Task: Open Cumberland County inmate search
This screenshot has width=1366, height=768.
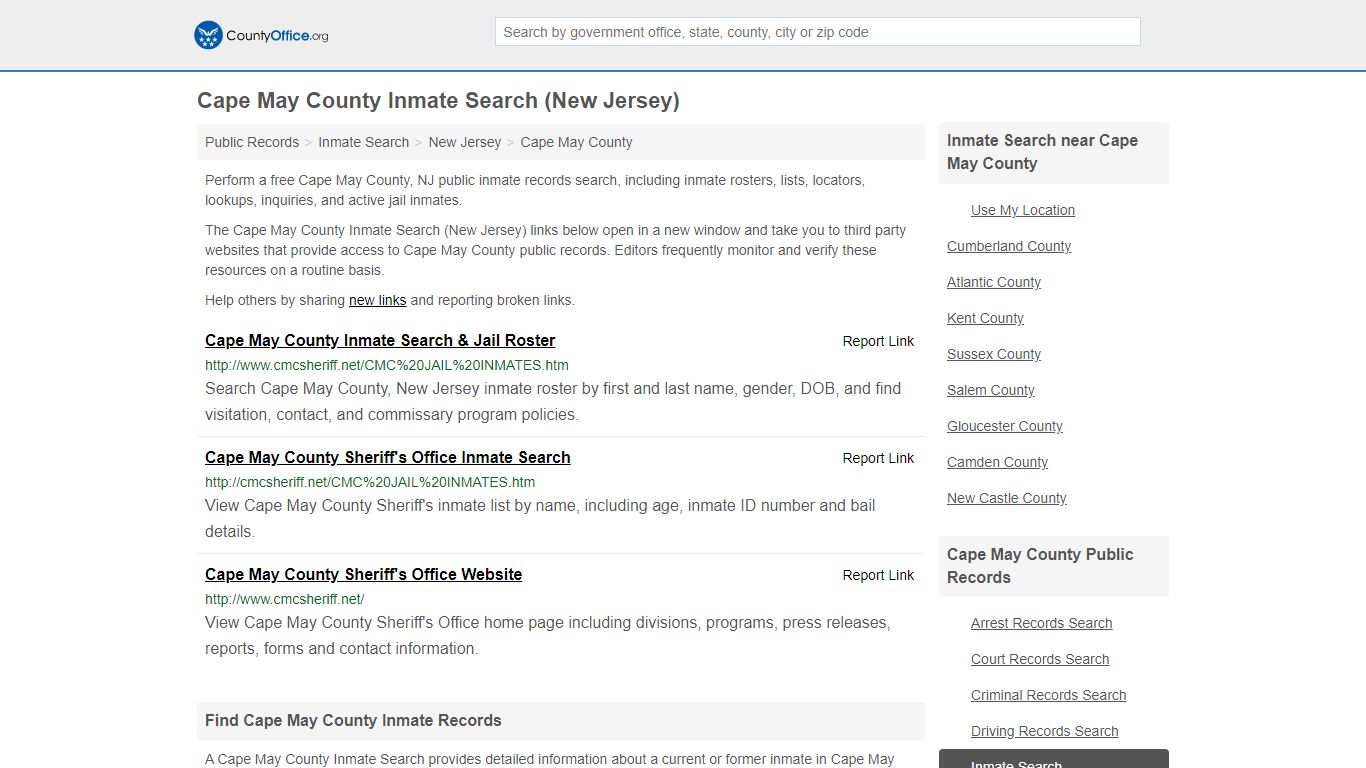Action: [x=1009, y=246]
